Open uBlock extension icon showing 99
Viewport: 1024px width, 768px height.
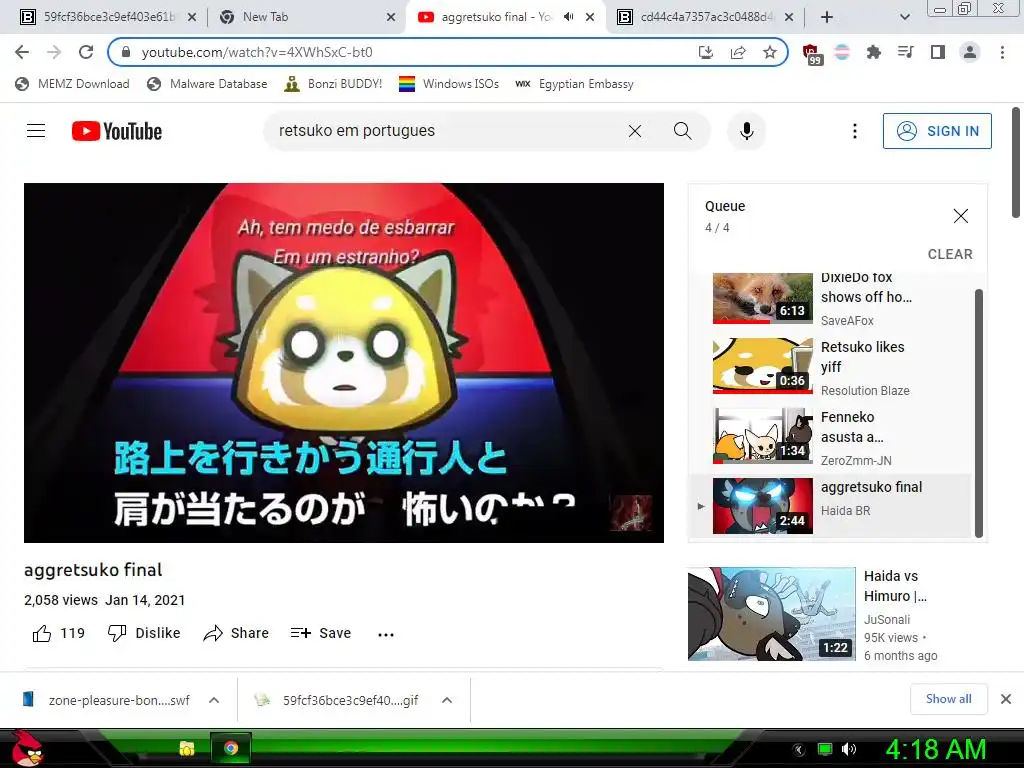(811, 54)
